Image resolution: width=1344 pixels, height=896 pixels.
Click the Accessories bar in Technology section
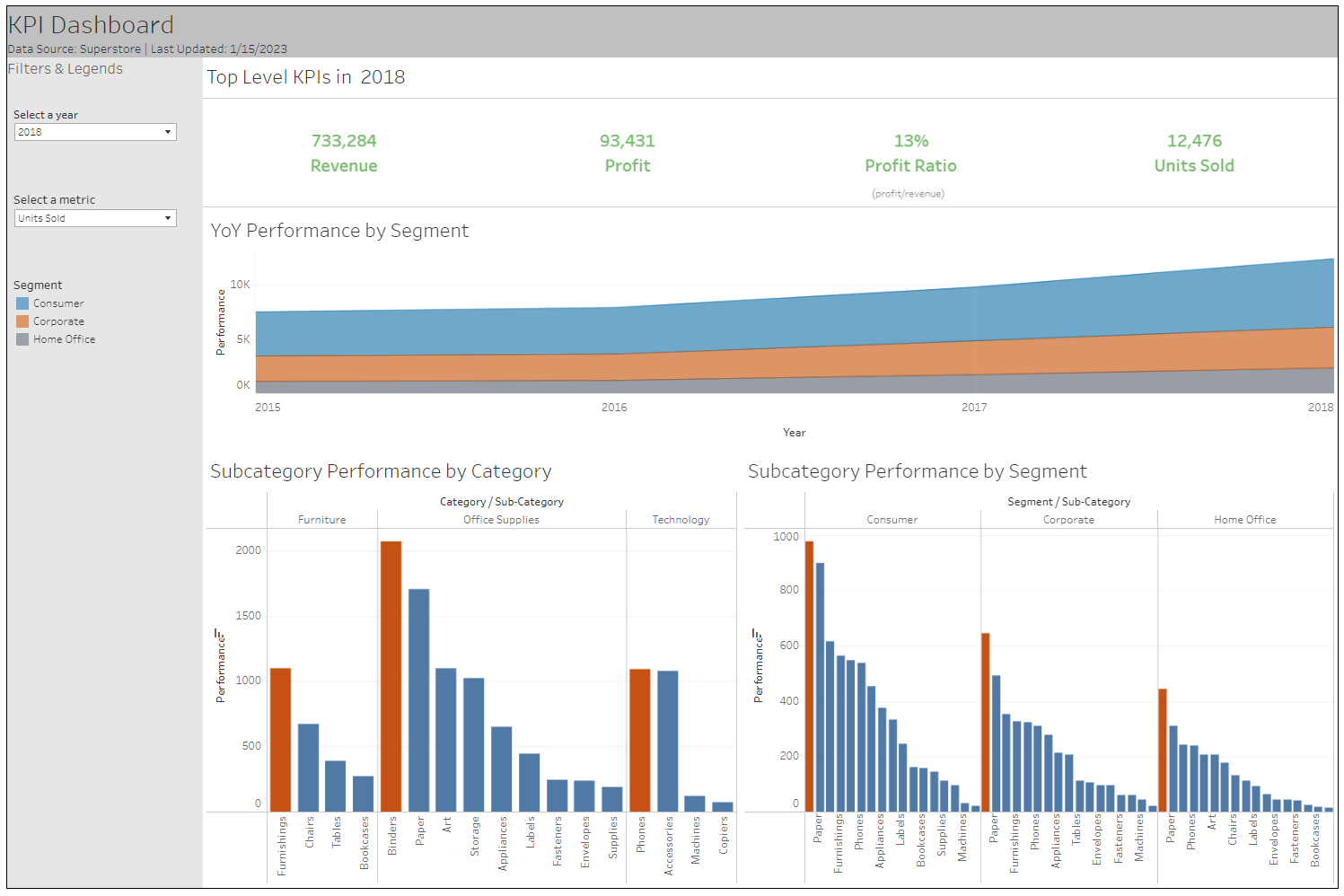(x=667, y=741)
